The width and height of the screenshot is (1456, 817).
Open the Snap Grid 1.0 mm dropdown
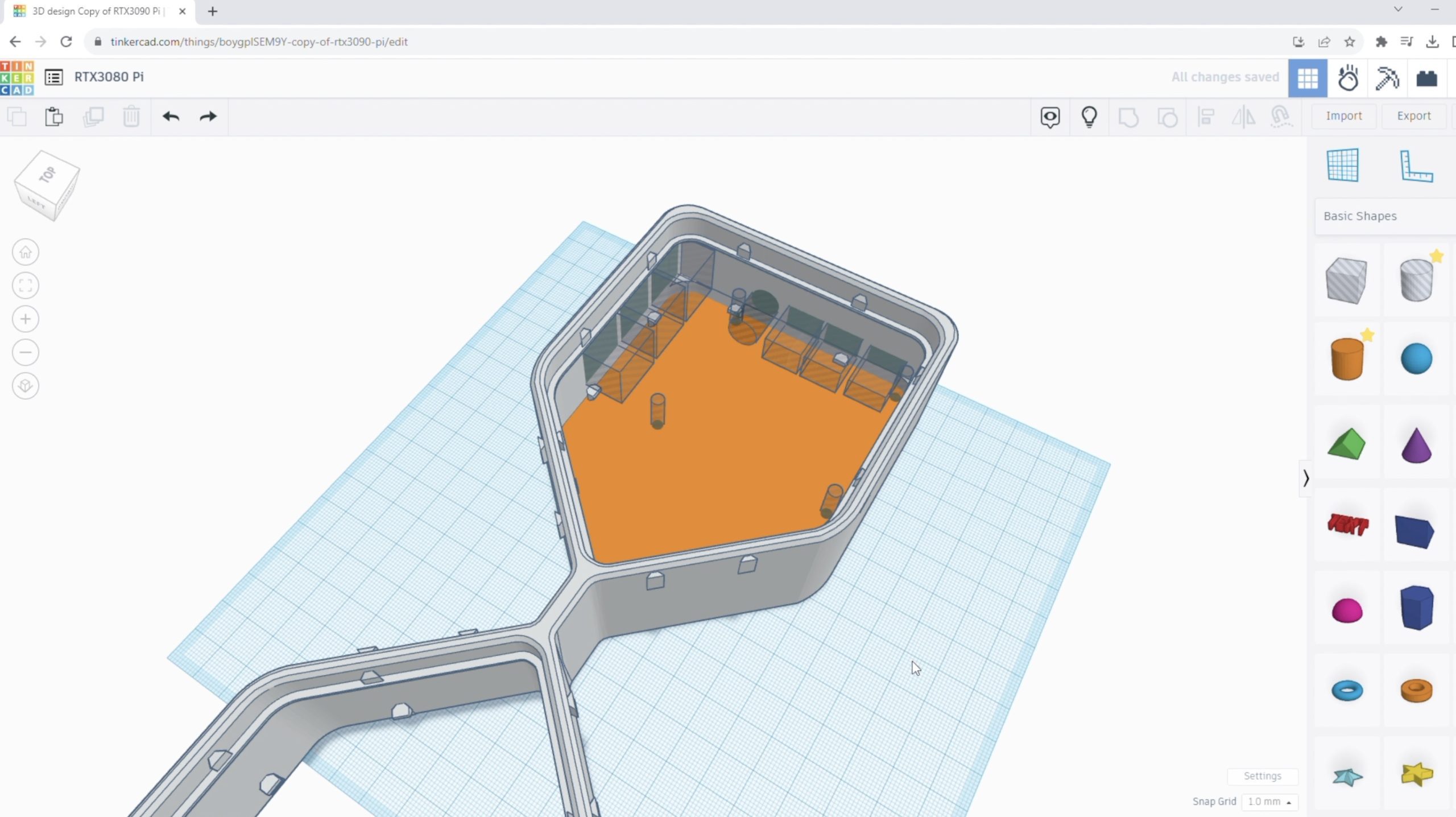coord(1269,801)
